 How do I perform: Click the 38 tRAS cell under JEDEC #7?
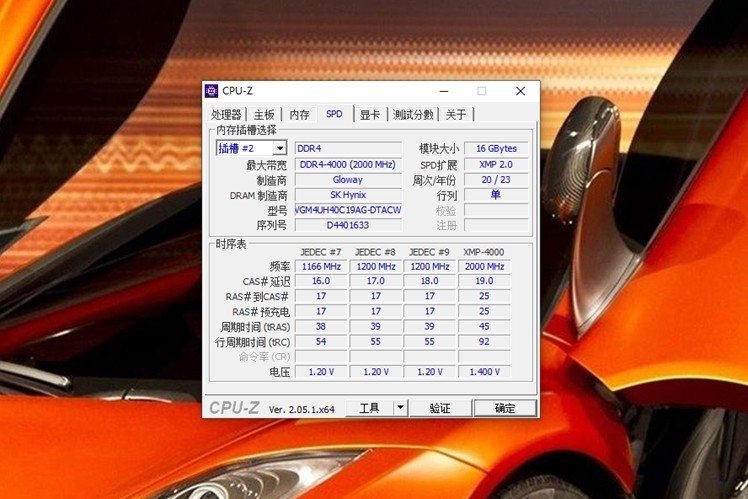point(321,327)
